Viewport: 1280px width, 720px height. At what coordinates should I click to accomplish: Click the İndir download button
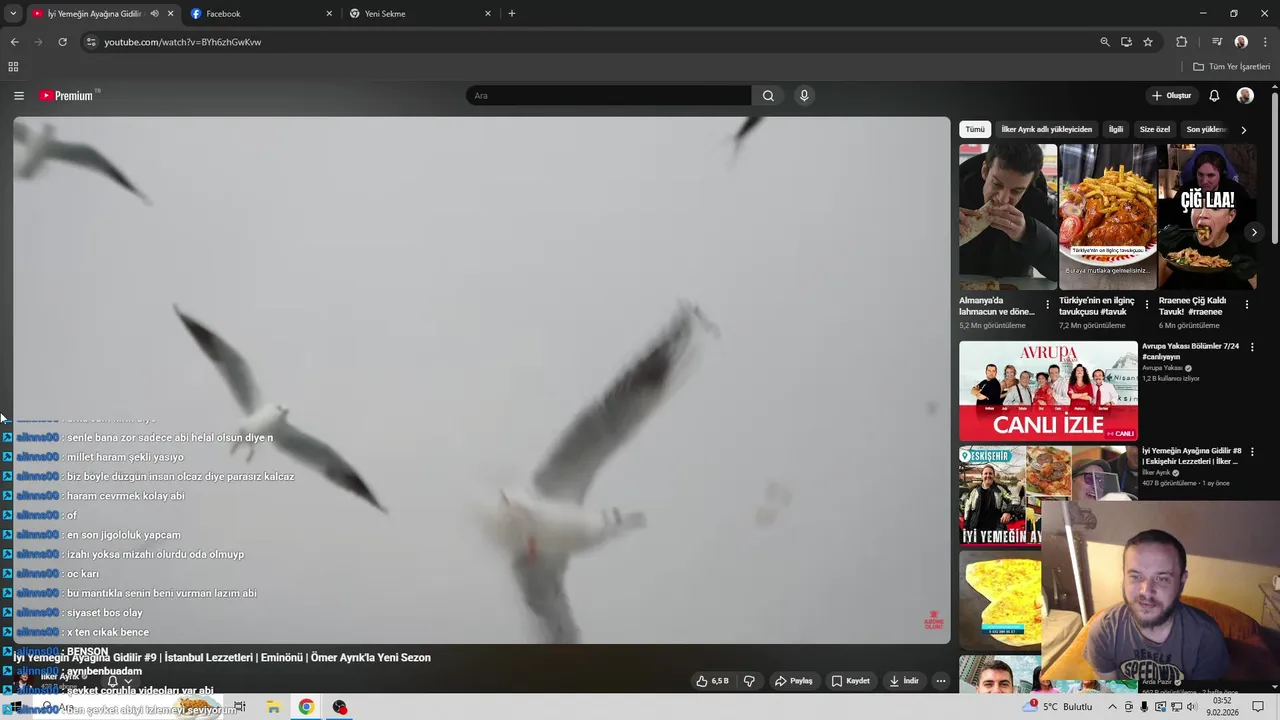[x=904, y=681]
